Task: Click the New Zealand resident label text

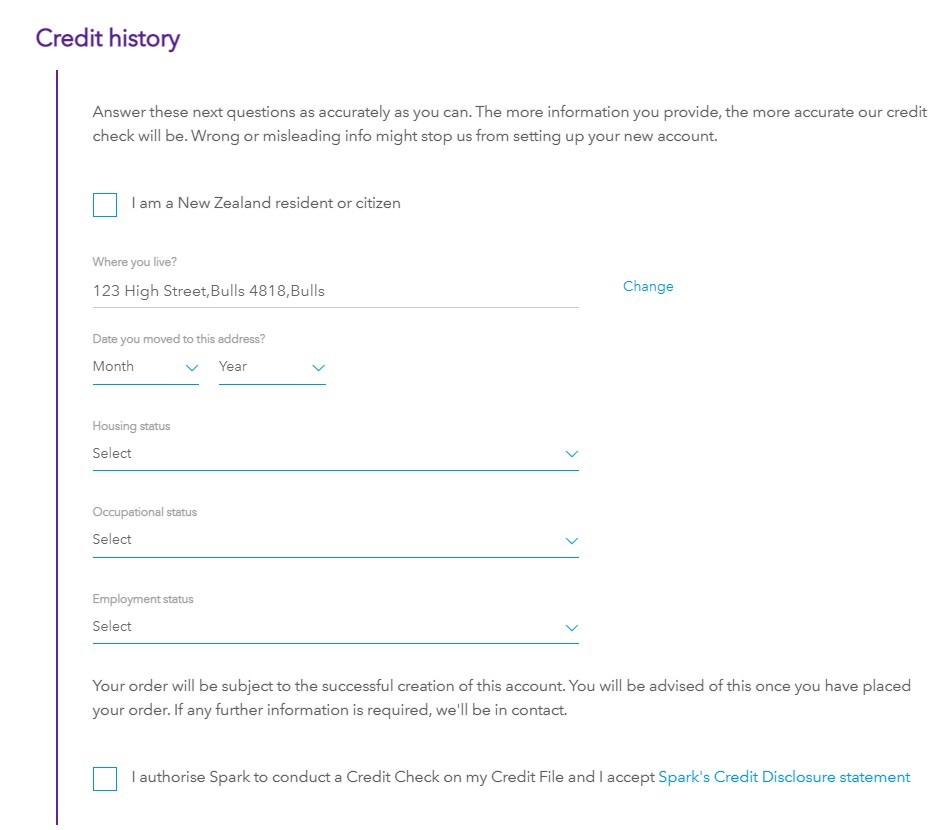Action: (266, 203)
